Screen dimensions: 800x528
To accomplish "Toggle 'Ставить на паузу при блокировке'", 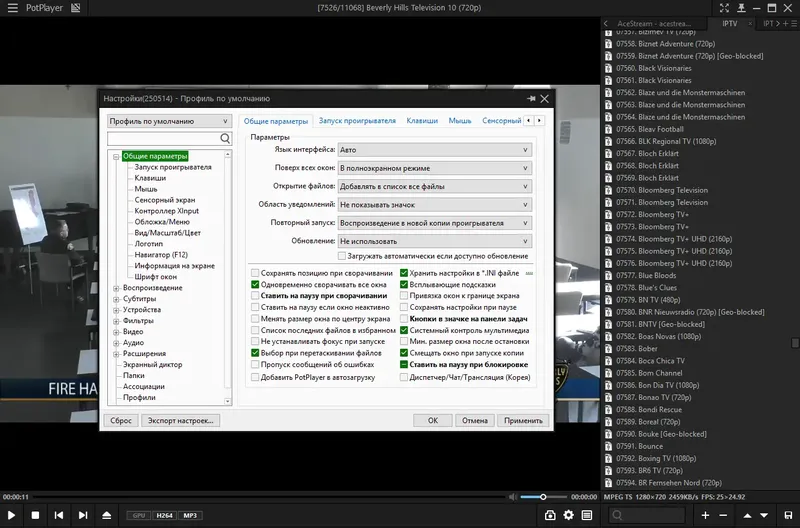I will pyautogui.click(x=404, y=364).
